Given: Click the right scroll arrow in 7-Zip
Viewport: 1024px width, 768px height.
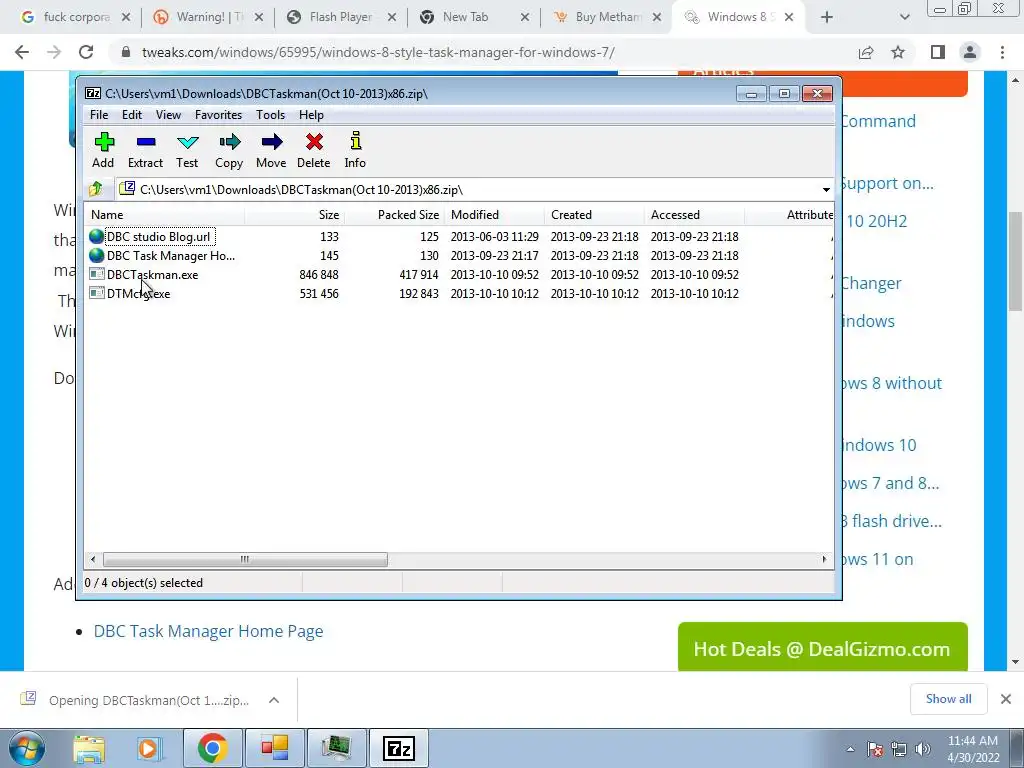Looking at the screenshot, I should (x=824, y=560).
